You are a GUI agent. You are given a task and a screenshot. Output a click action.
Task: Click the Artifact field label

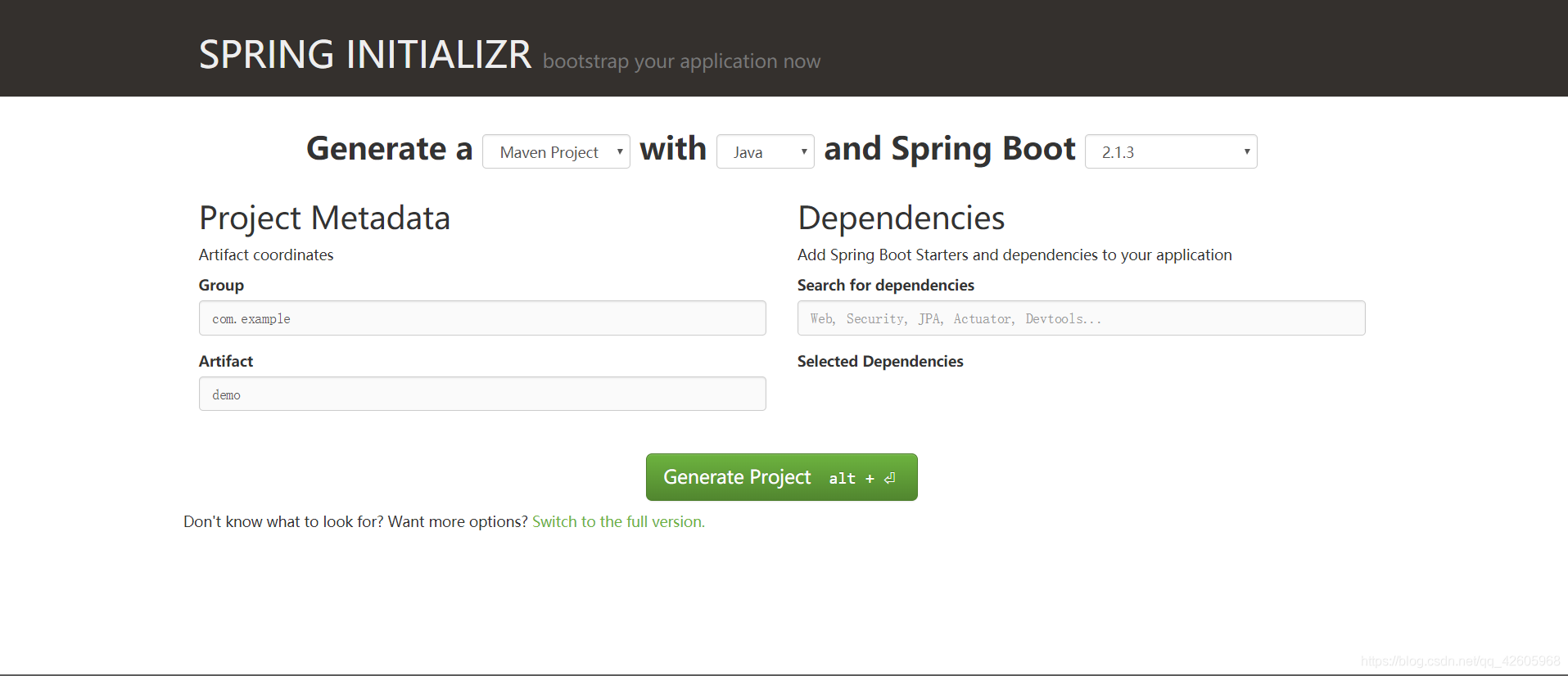(226, 361)
